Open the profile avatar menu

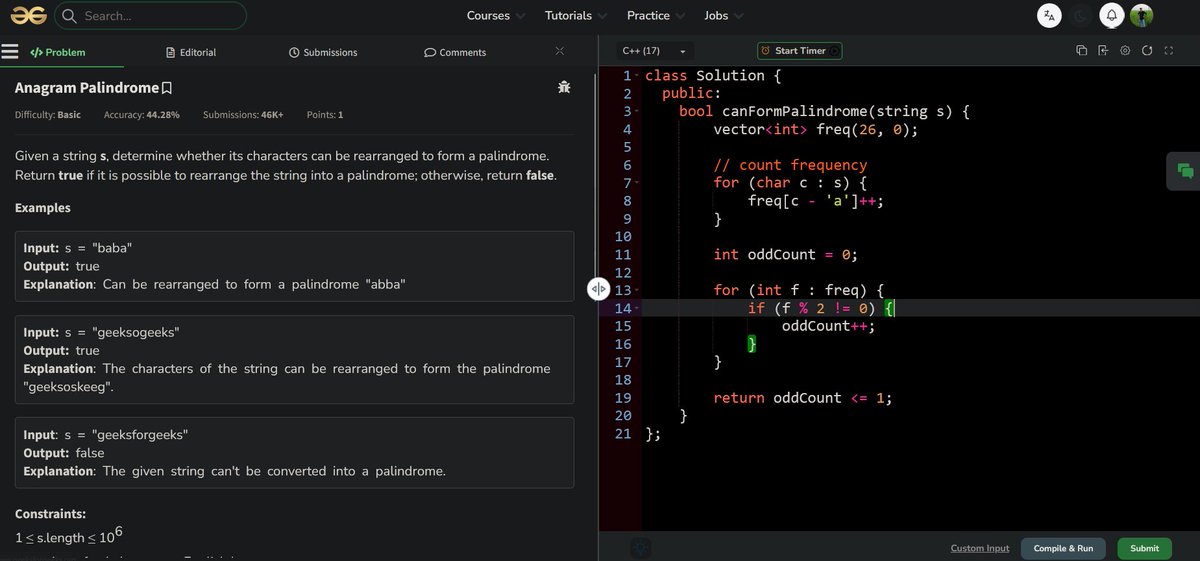(x=1141, y=15)
